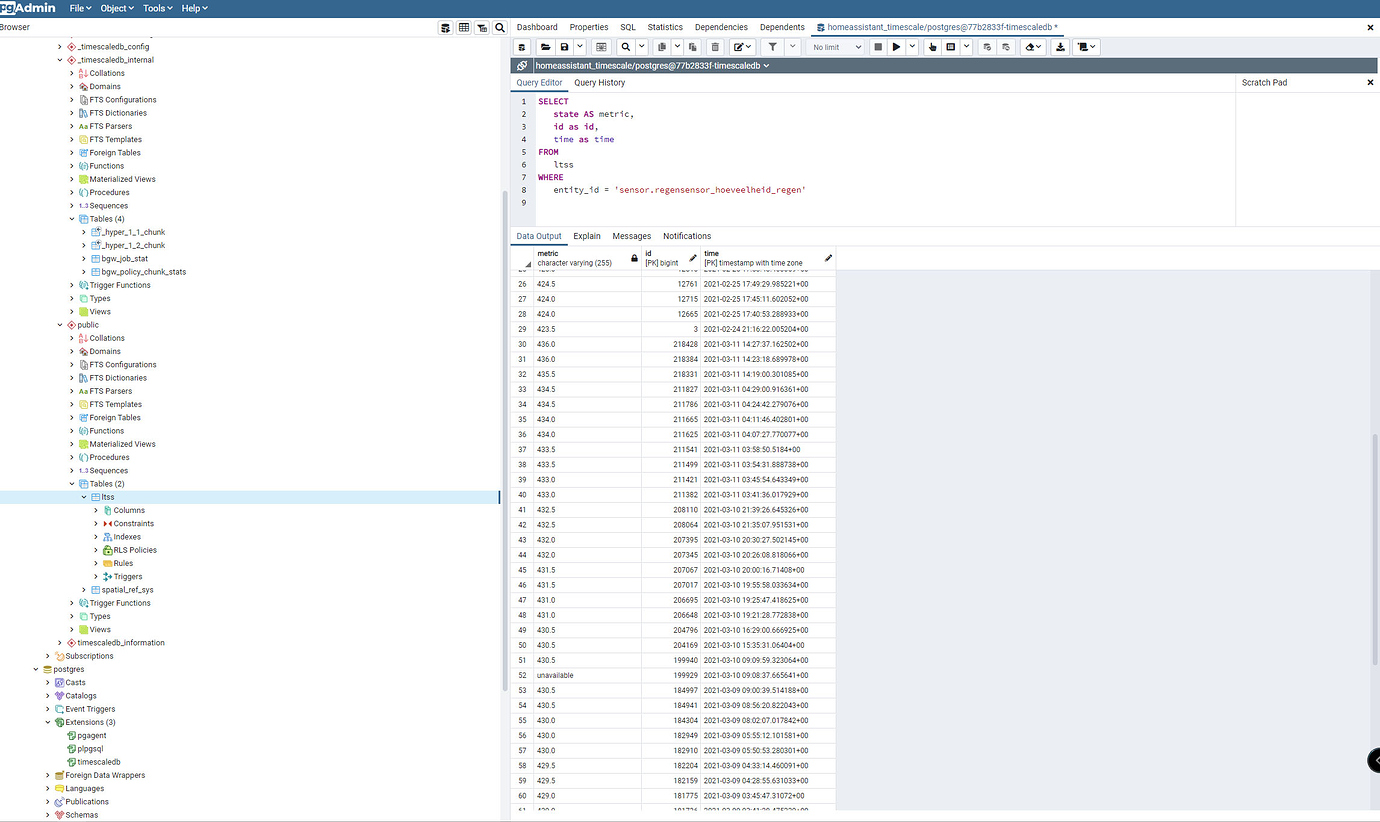Open View Data grid icon in Browser panel
This screenshot has height=822, width=1380.
[x=464, y=28]
